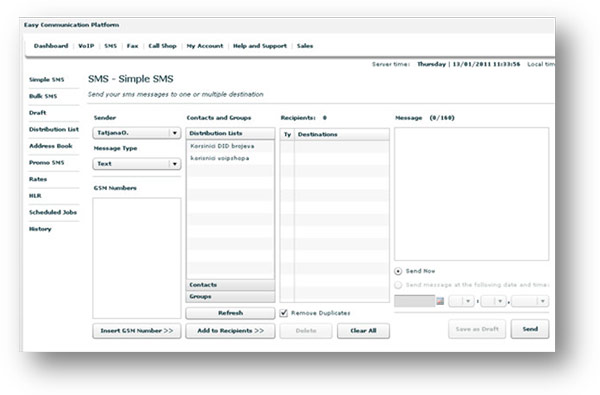Open the My Account menu item

point(205,46)
